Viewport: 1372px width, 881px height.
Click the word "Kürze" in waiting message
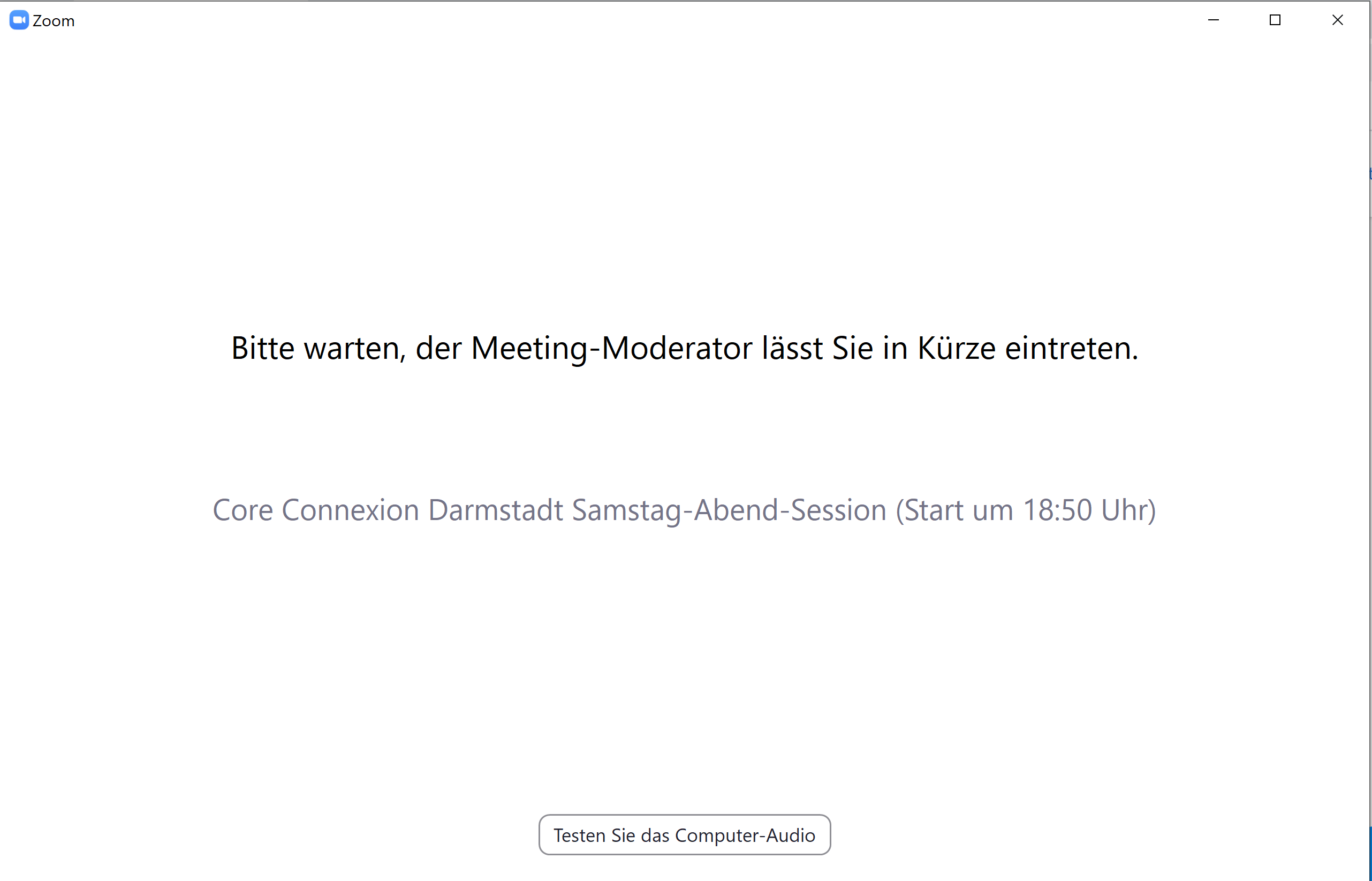pos(957,348)
